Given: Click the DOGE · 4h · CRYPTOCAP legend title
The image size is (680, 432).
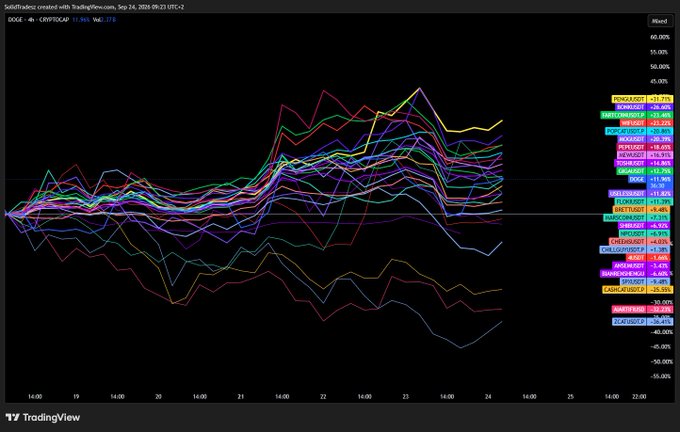Looking at the screenshot, I should click(x=38, y=20).
